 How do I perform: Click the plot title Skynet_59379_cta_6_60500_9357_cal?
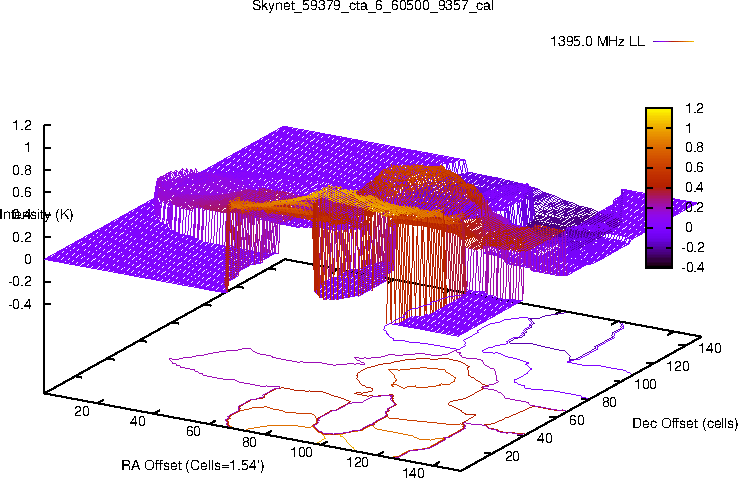pos(373,6)
